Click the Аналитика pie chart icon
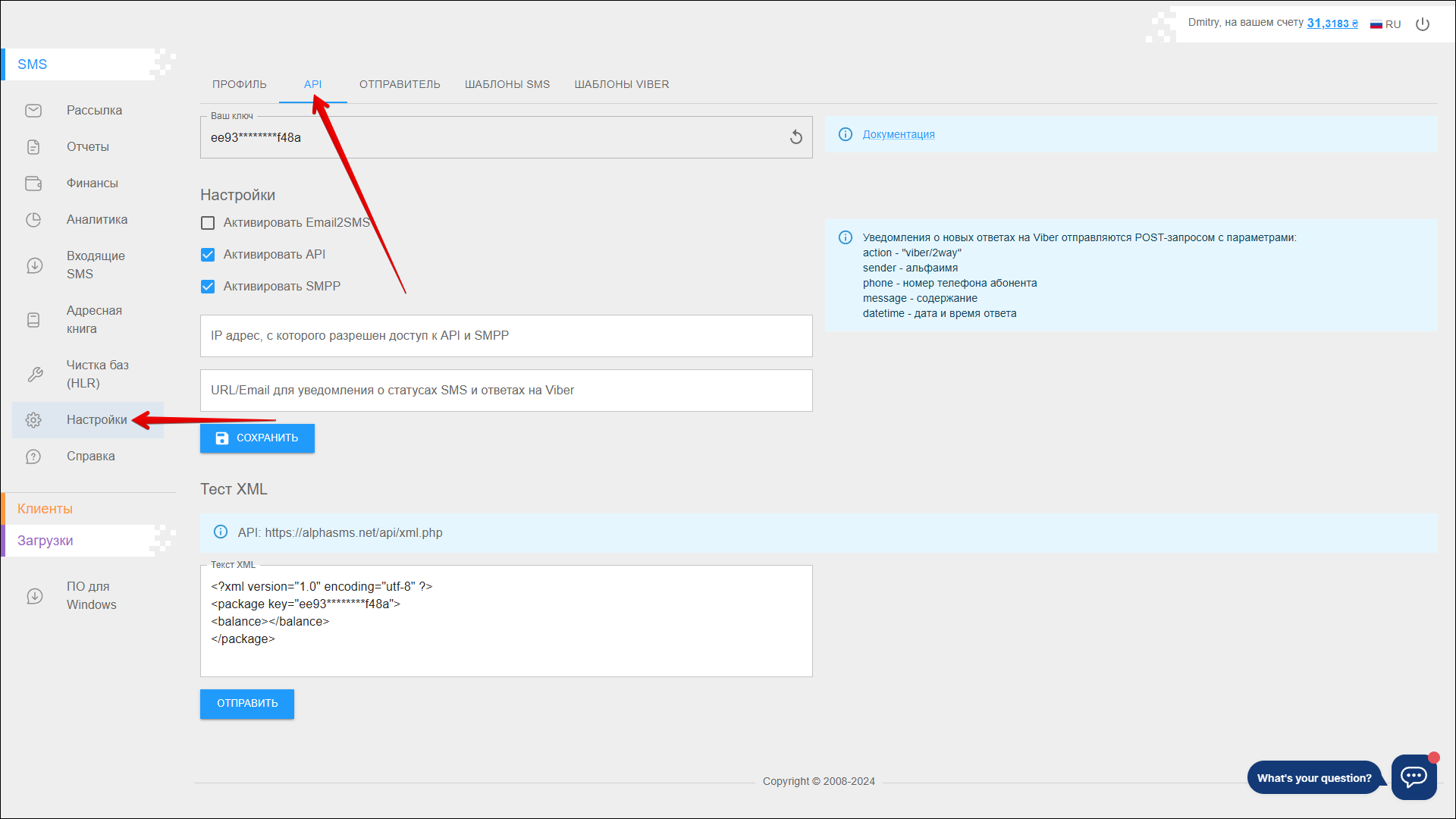Image resolution: width=1456 pixels, height=819 pixels. point(33,220)
